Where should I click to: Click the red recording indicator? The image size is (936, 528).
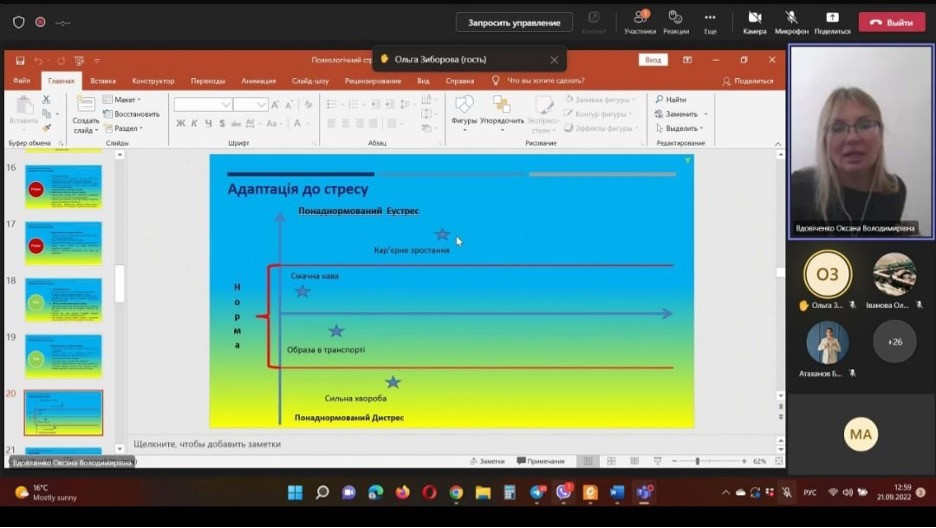coord(40,22)
